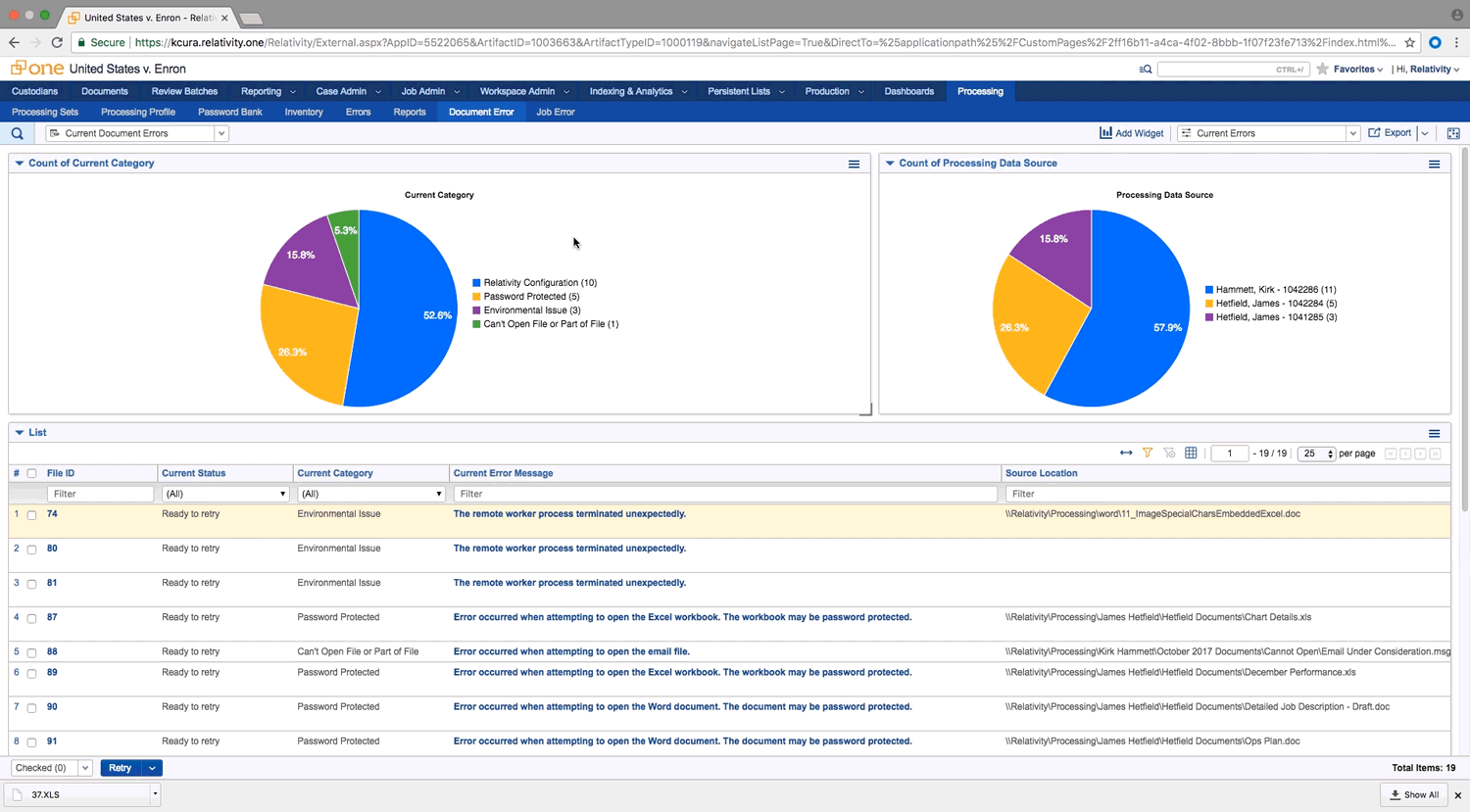Expand the Current Status filter dropdown
Screen dimensions: 1470x812
pyautogui.click(x=224, y=495)
